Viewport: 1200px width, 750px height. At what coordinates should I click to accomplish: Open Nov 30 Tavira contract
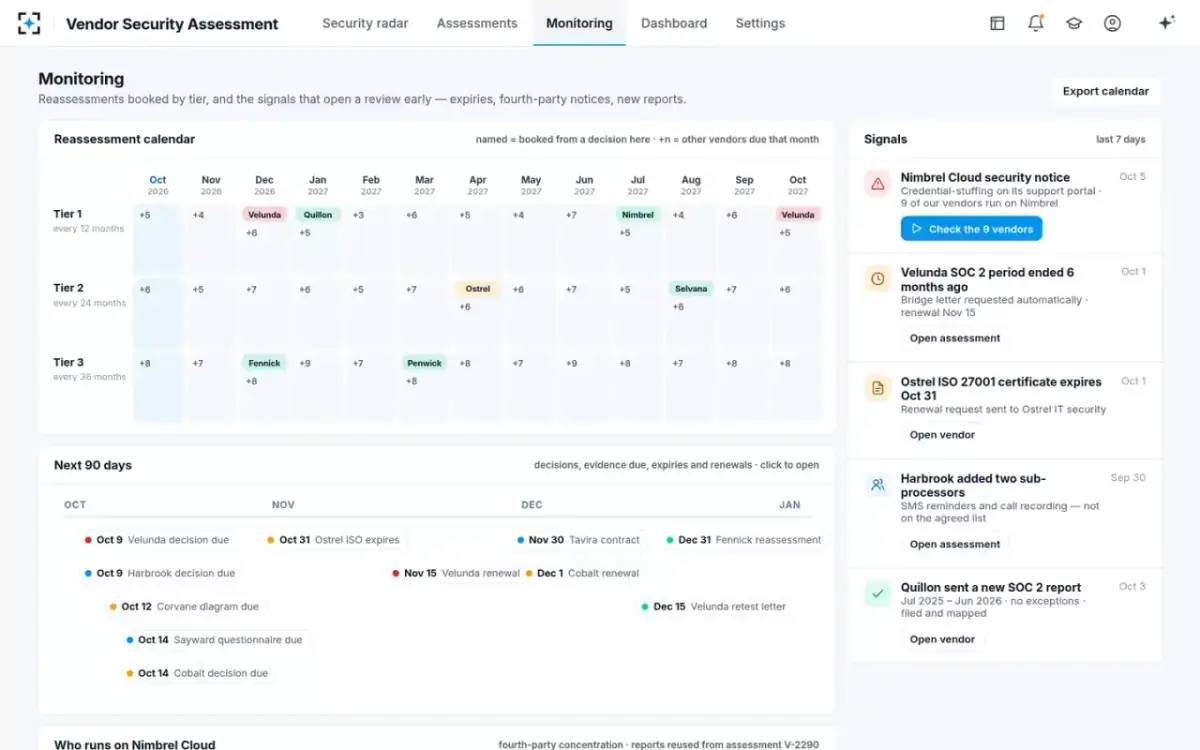578,540
